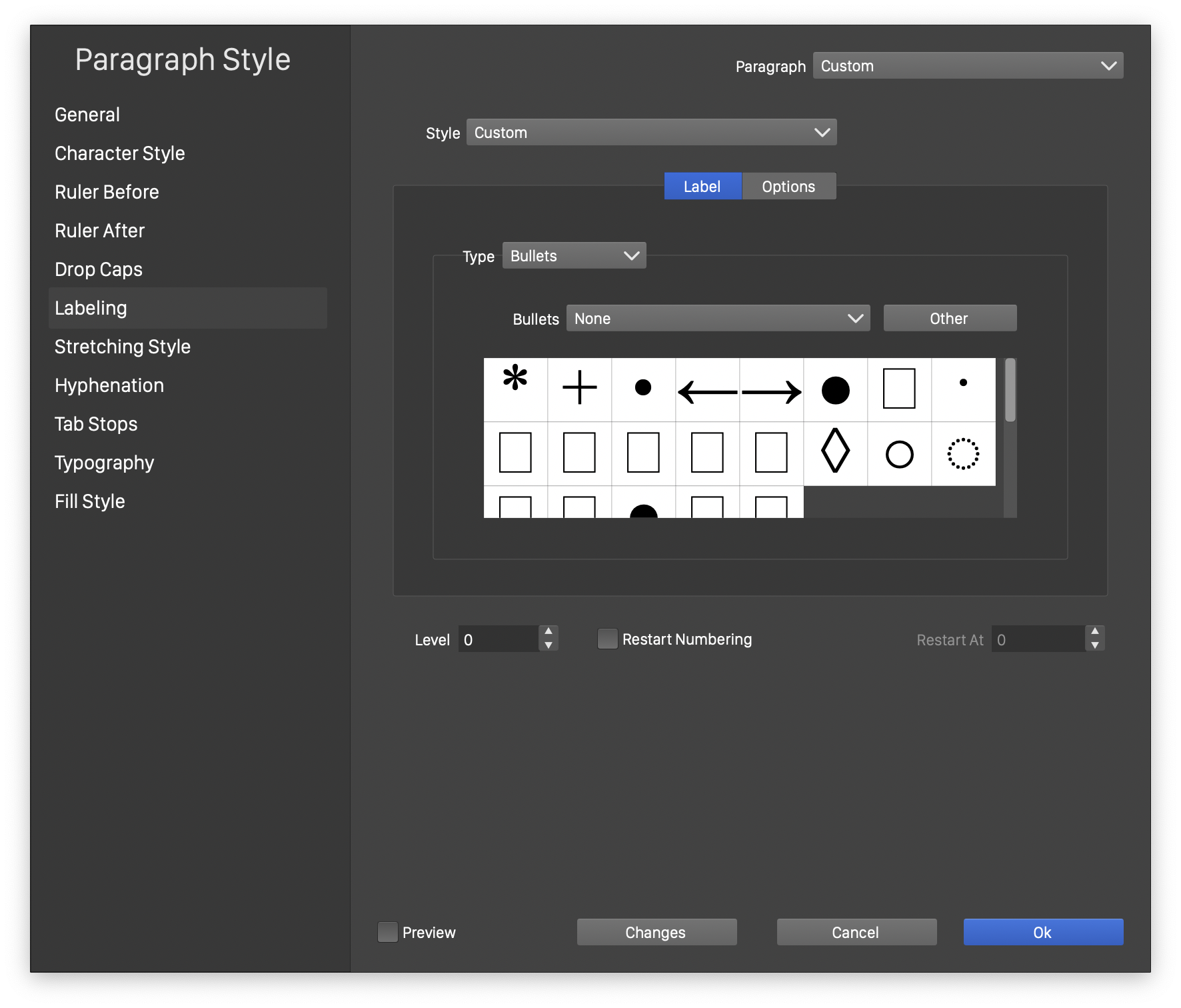Pick the right arrow bullet symbol
The width and height of the screenshot is (1181, 1008).
pyautogui.click(x=771, y=391)
